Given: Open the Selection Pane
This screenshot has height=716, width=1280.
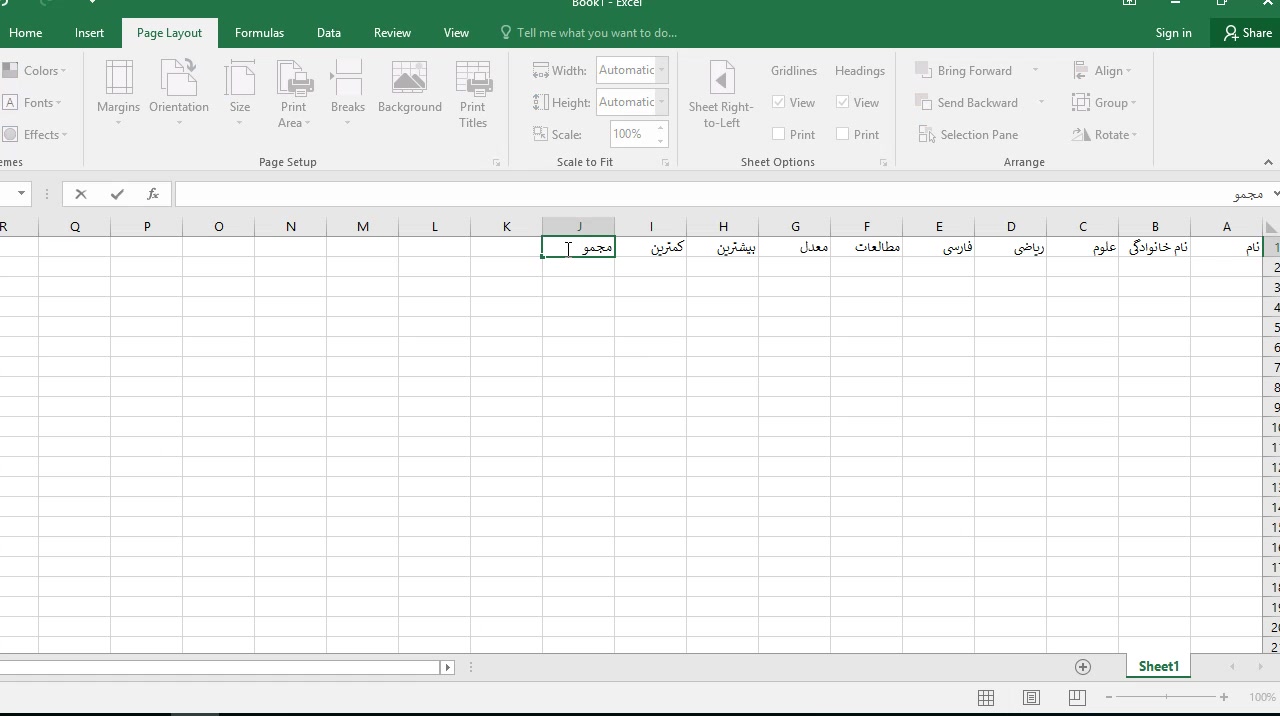Looking at the screenshot, I should [x=969, y=135].
